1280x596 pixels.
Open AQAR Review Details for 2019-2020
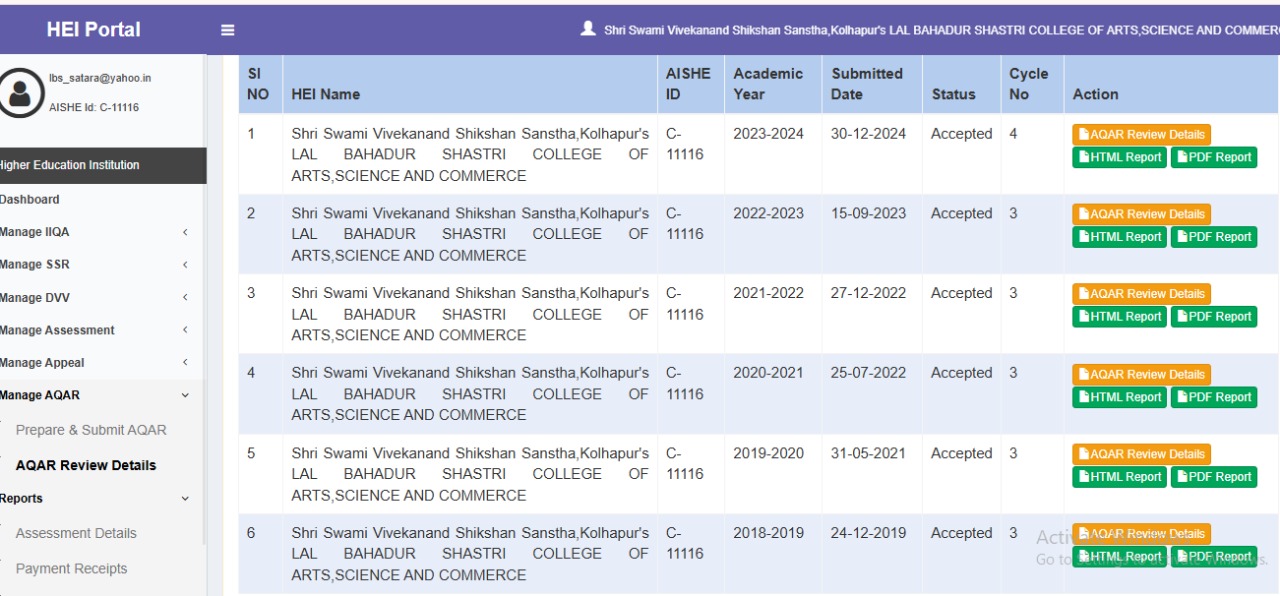(1141, 454)
